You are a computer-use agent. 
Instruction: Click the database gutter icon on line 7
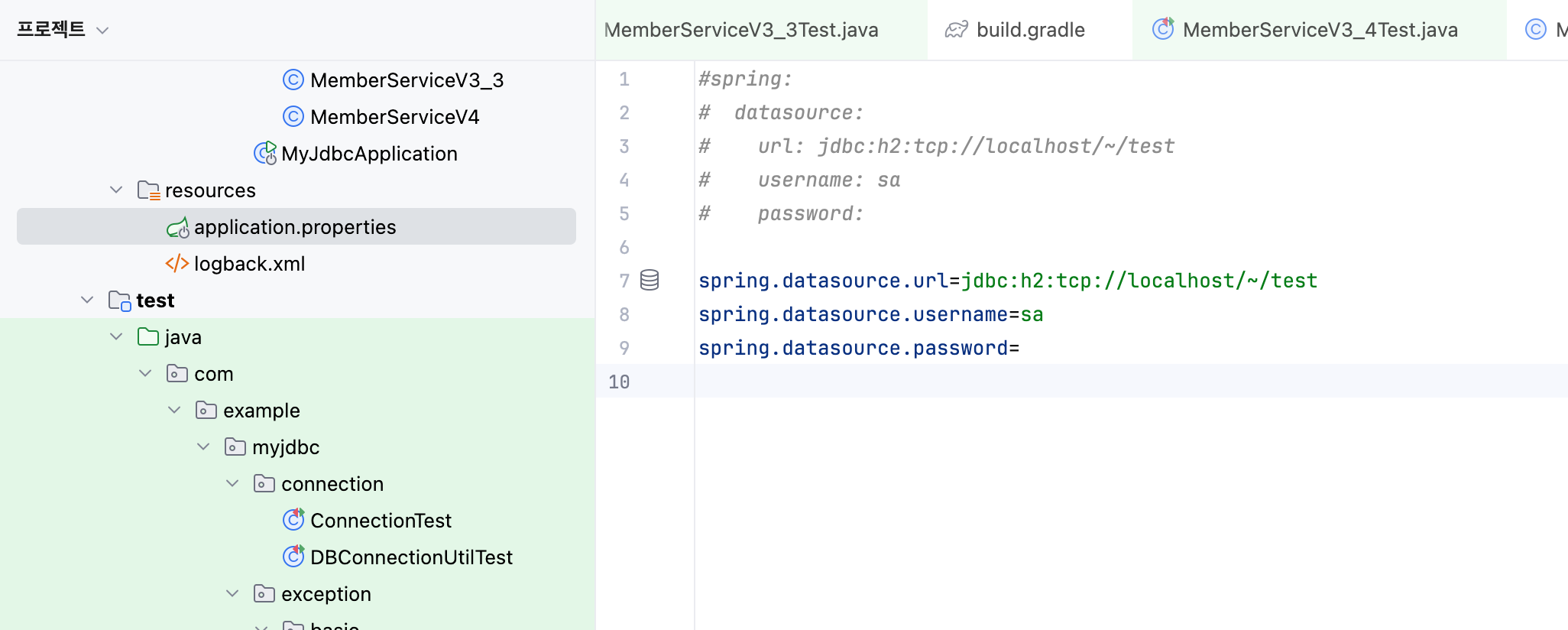click(x=650, y=281)
